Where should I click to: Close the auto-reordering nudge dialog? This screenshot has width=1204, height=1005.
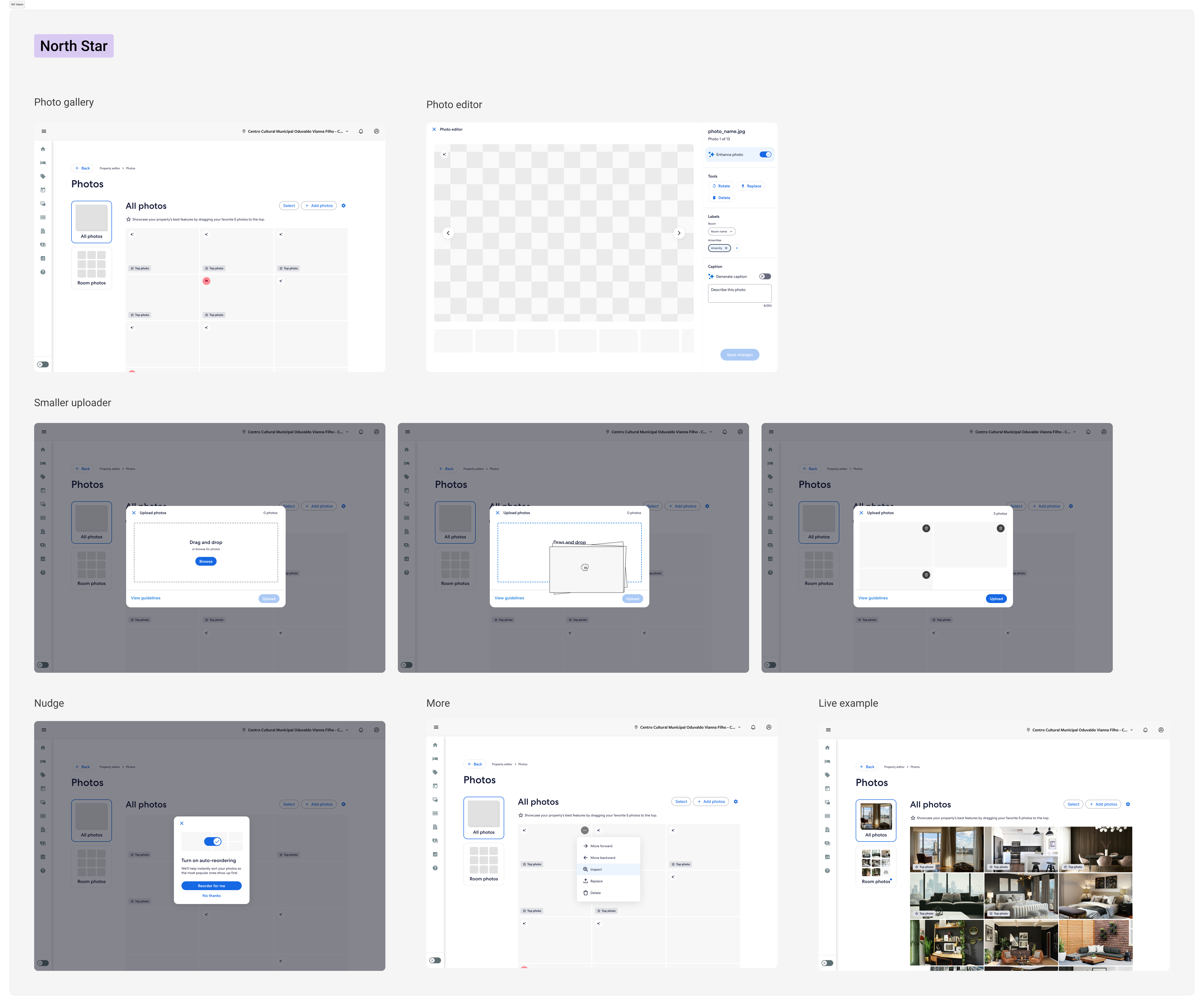click(x=182, y=823)
